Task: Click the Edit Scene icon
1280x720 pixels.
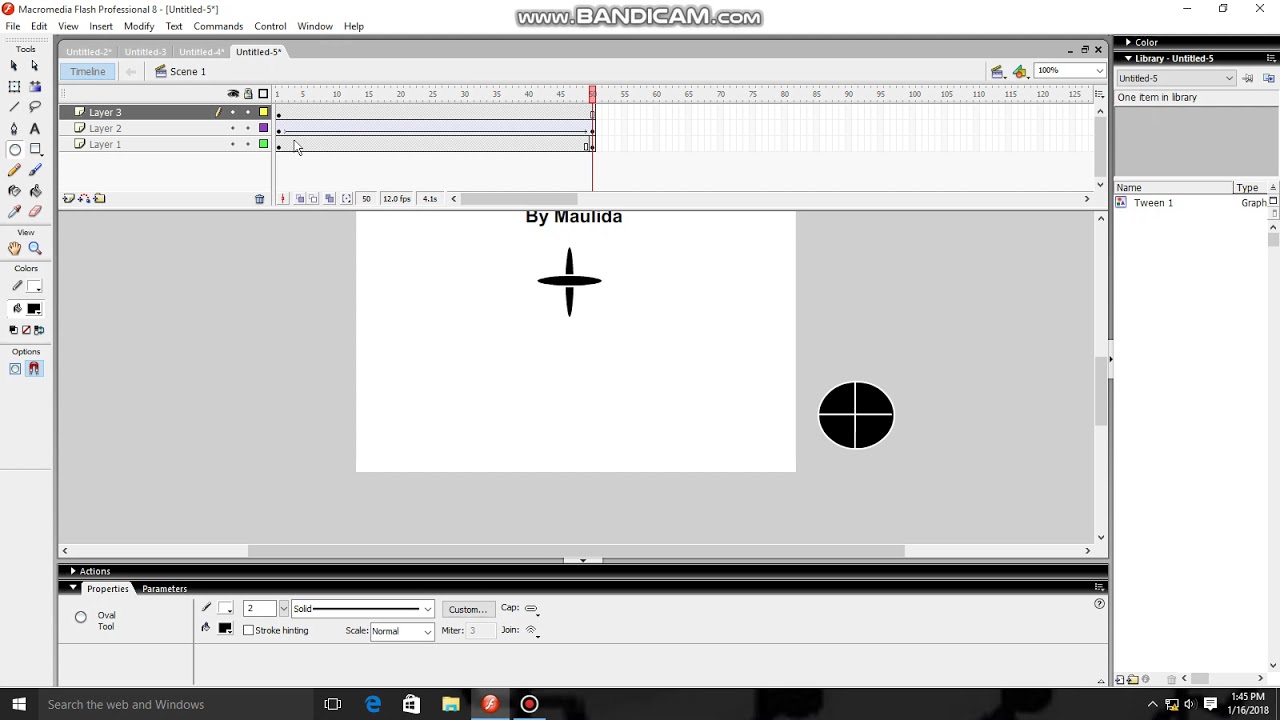Action: (x=997, y=71)
